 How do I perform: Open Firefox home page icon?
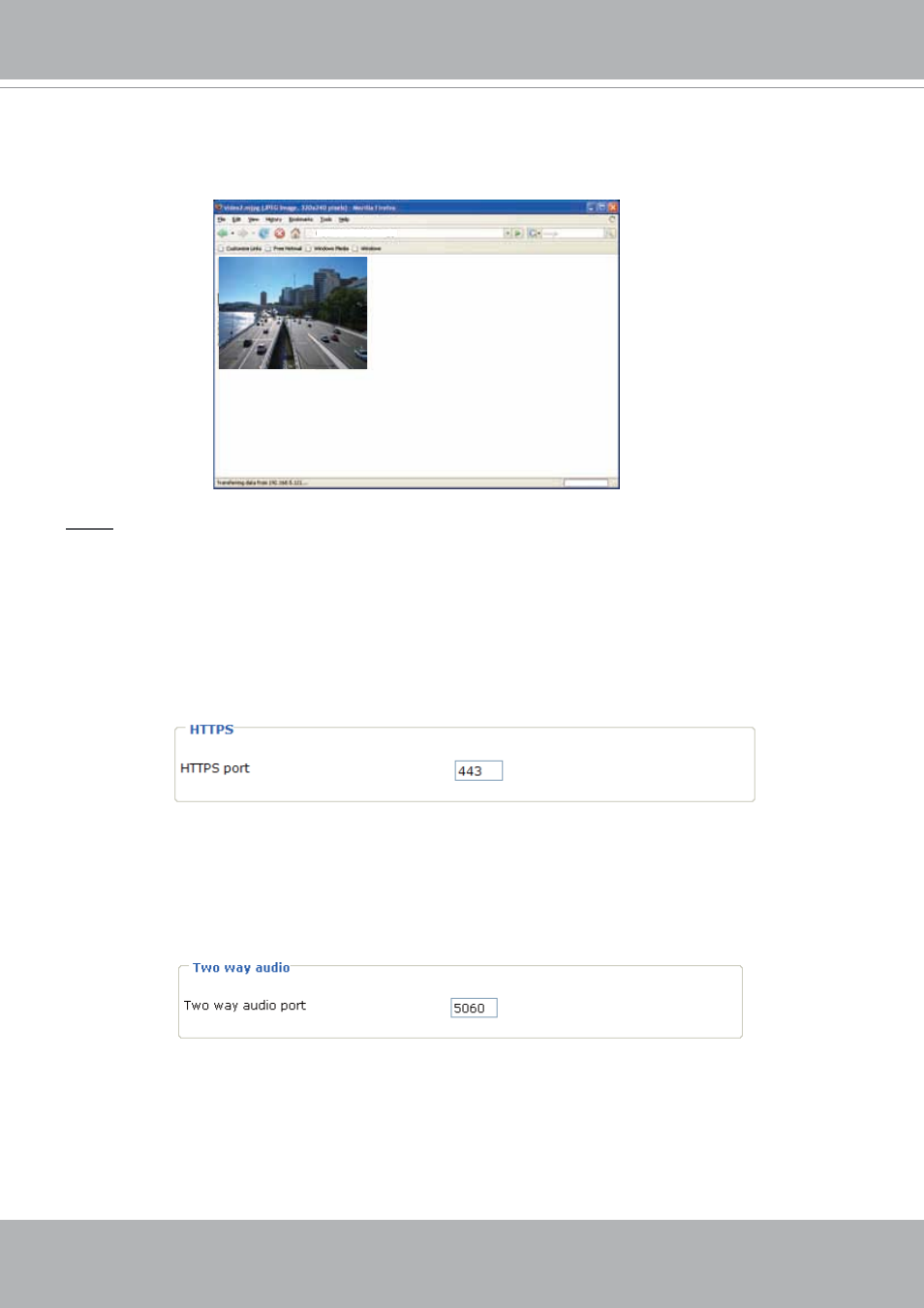click(x=295, y=233)
